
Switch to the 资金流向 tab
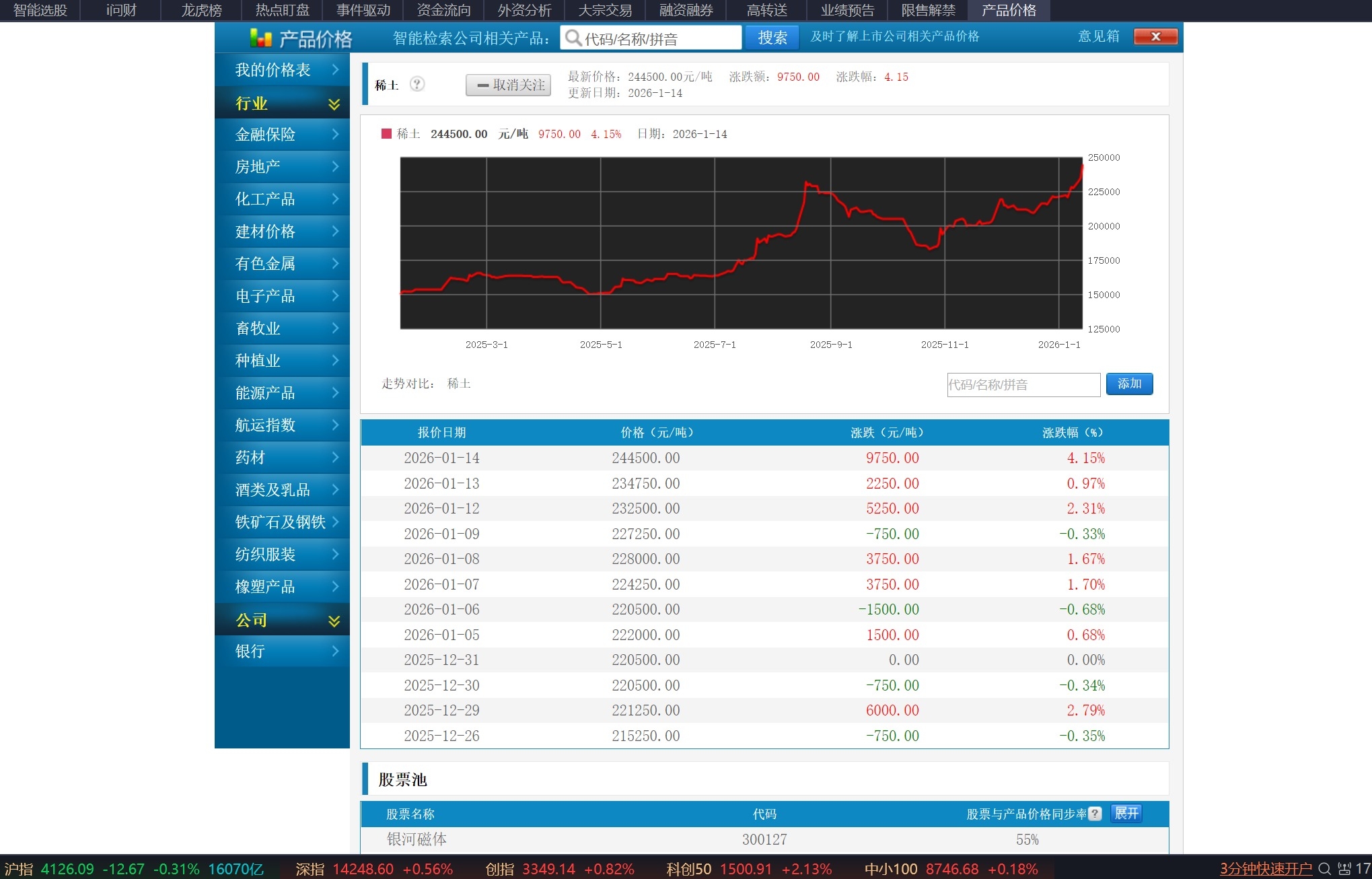(443, 10)
